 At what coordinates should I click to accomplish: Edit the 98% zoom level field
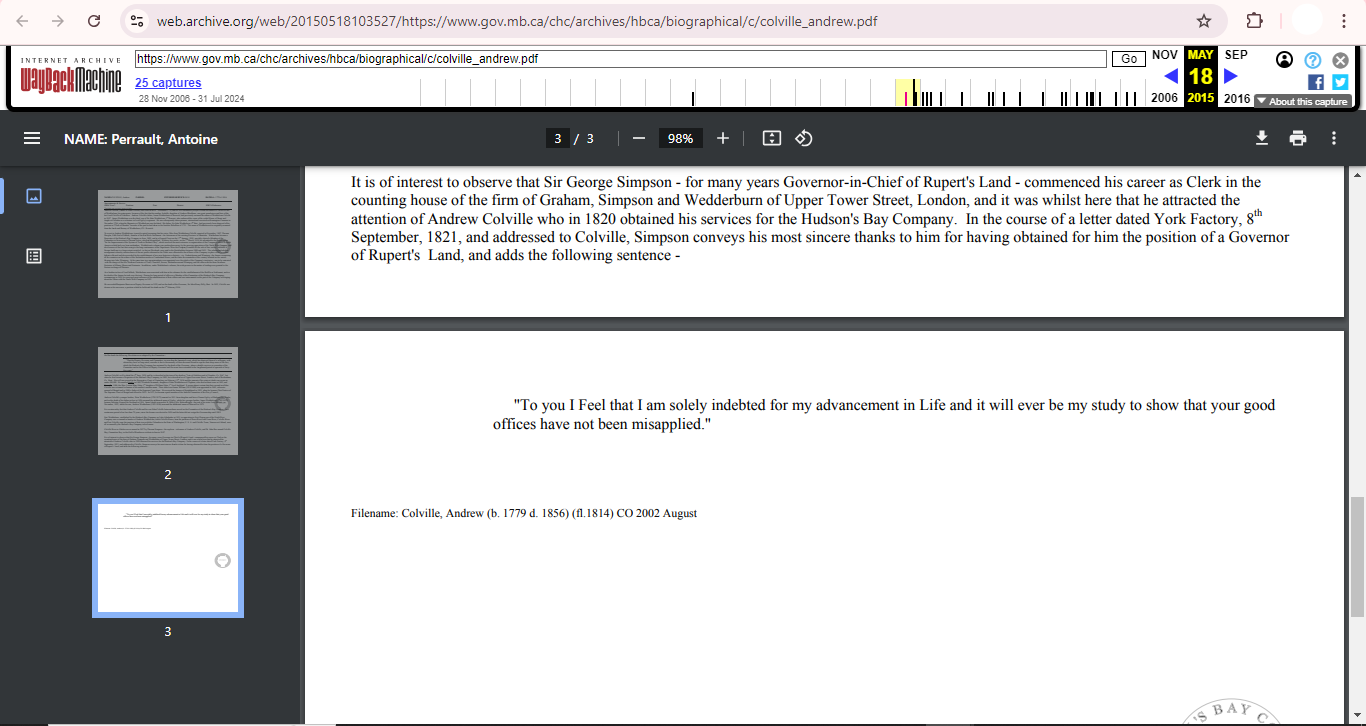(681, 138)
